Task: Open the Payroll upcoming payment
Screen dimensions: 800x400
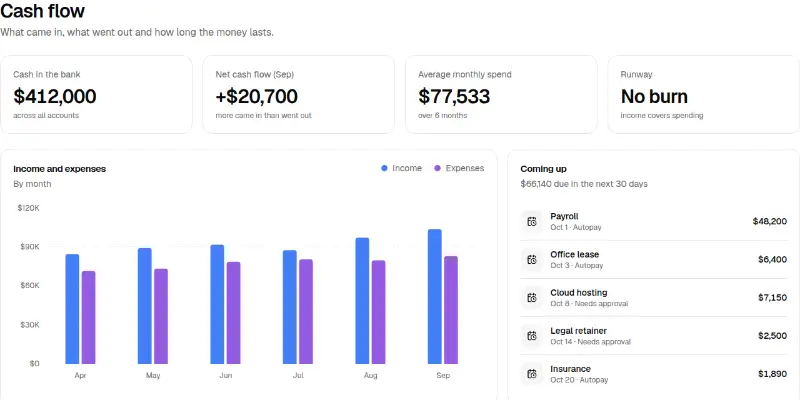Action: click(x=654, y=221)
